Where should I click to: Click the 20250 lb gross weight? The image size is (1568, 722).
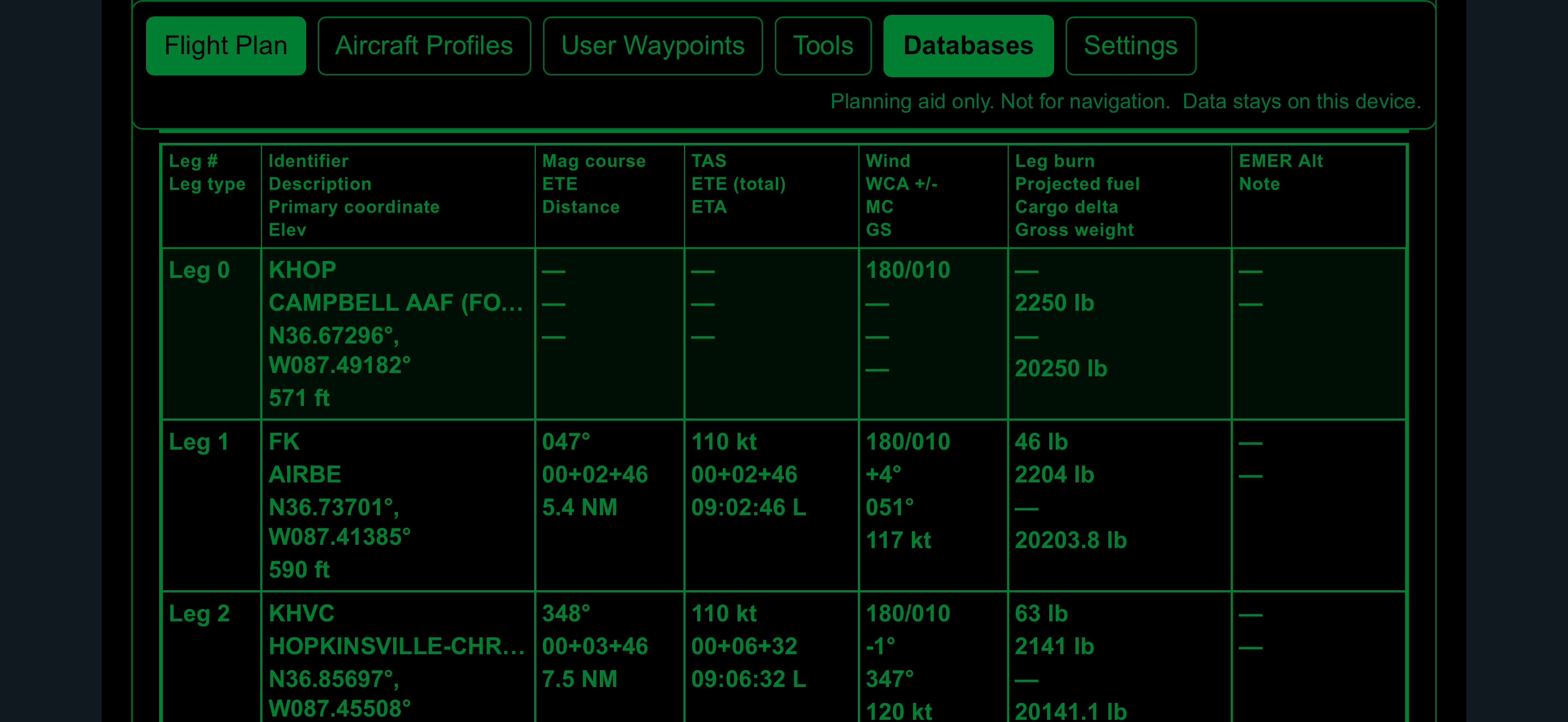1061,368
